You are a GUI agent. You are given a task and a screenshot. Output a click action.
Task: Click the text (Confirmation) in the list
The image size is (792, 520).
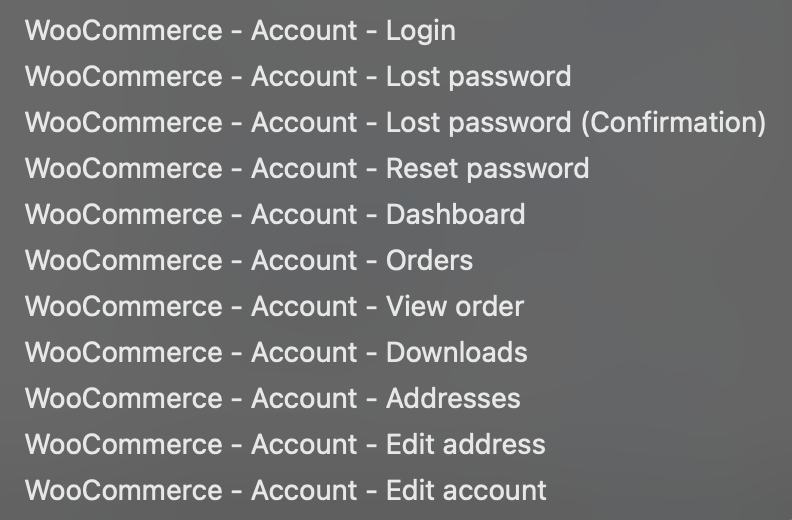[x=674, y=123]
